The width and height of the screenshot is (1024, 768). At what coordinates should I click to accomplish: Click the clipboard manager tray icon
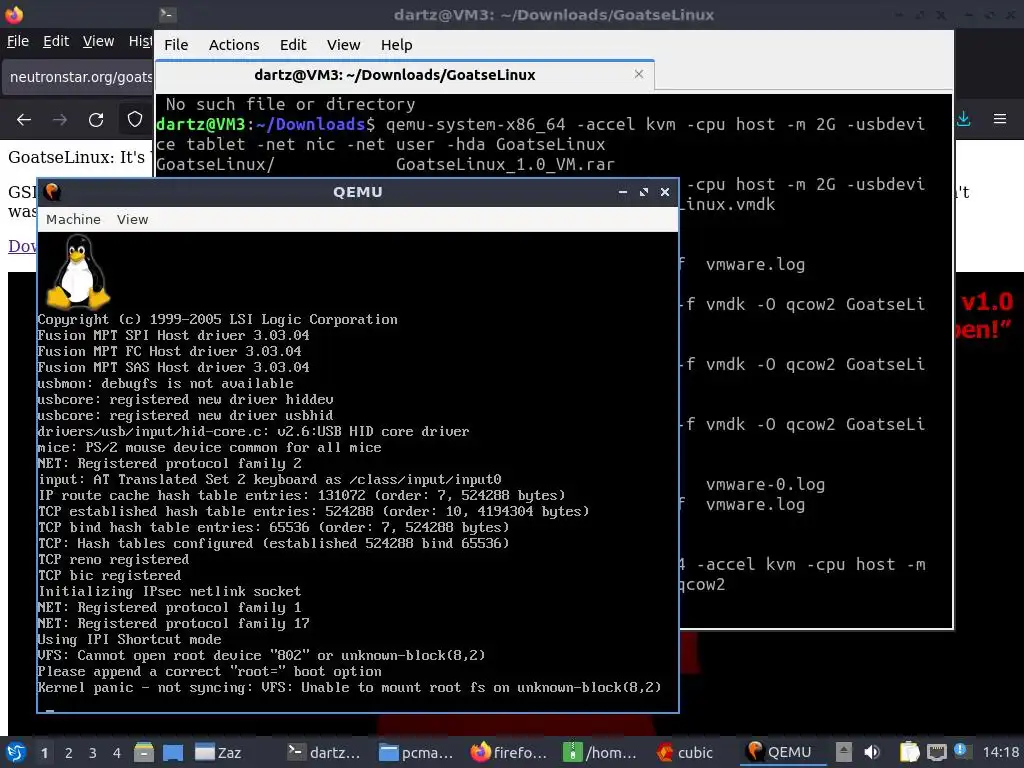[x=910, y=752]
